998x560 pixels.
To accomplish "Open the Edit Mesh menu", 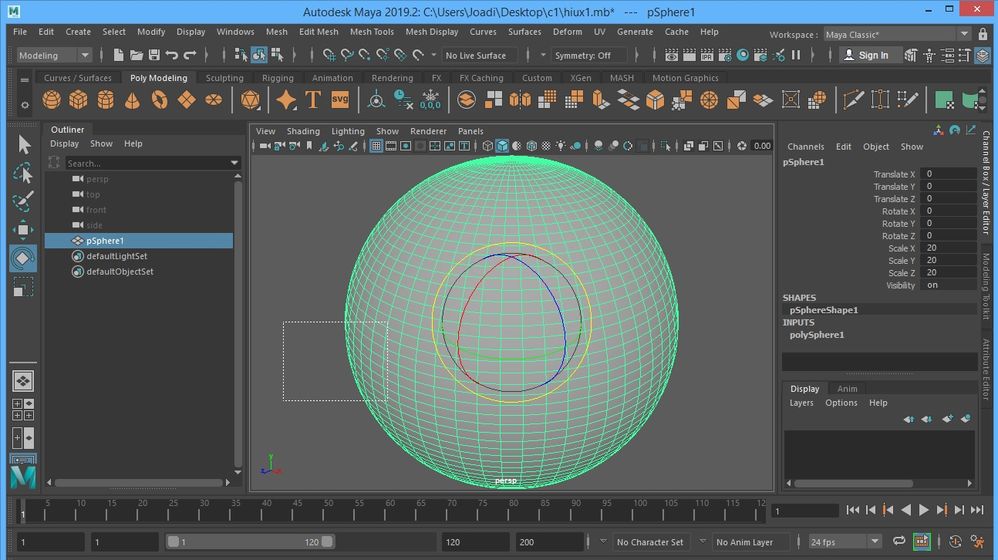I will [x=318, y=32].
